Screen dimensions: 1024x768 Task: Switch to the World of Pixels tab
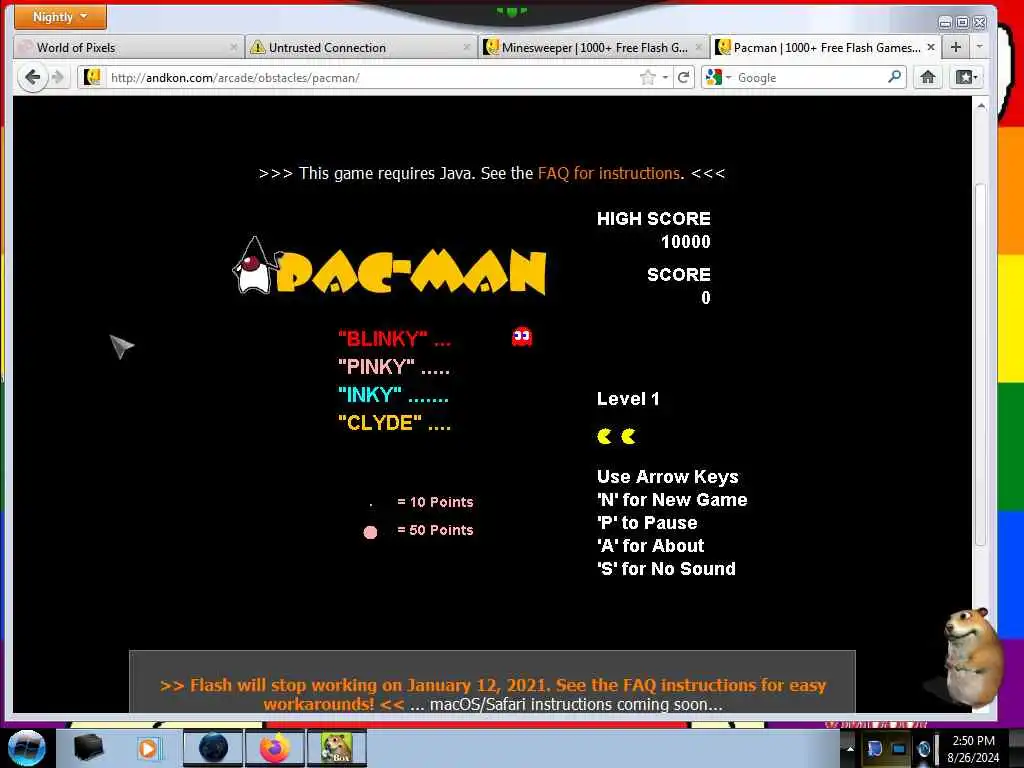pos(127,47)
